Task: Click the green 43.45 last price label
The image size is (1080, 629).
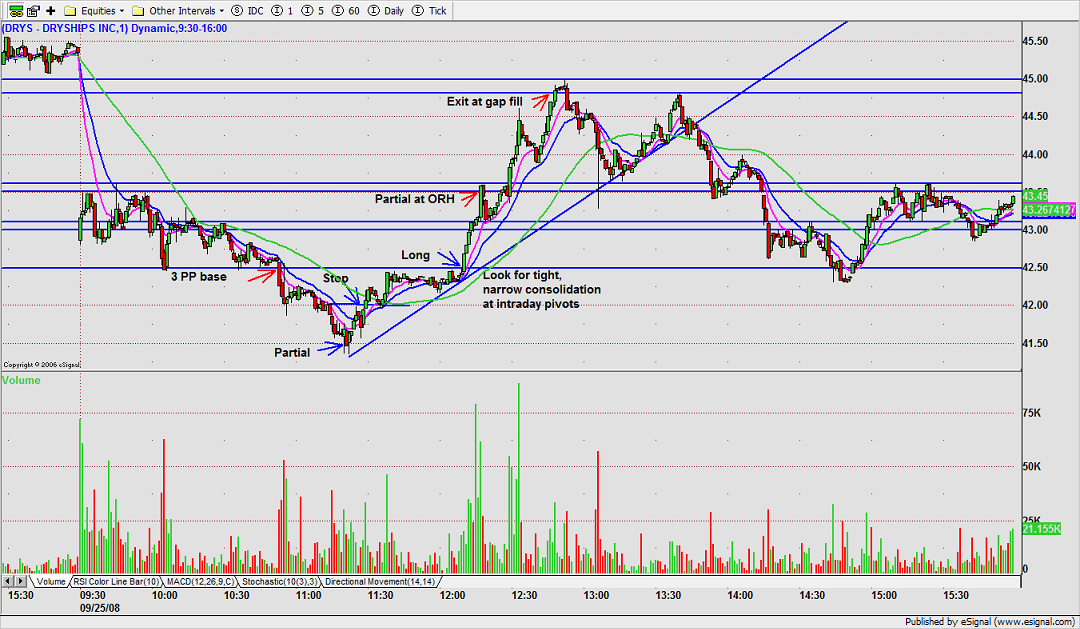Action: 1035,196
